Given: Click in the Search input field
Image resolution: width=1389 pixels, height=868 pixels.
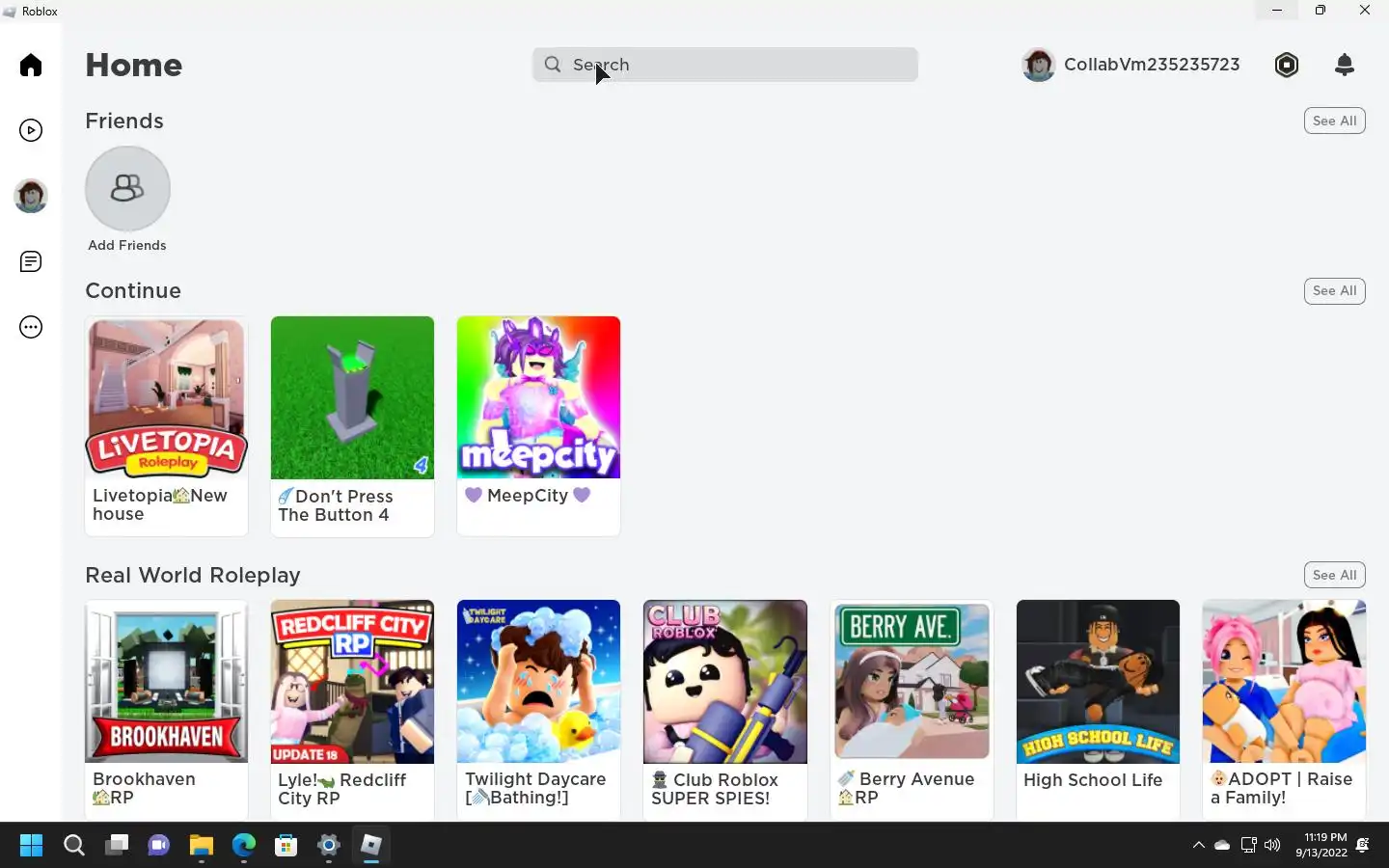Looking at the screenshot, I should 725,65.
